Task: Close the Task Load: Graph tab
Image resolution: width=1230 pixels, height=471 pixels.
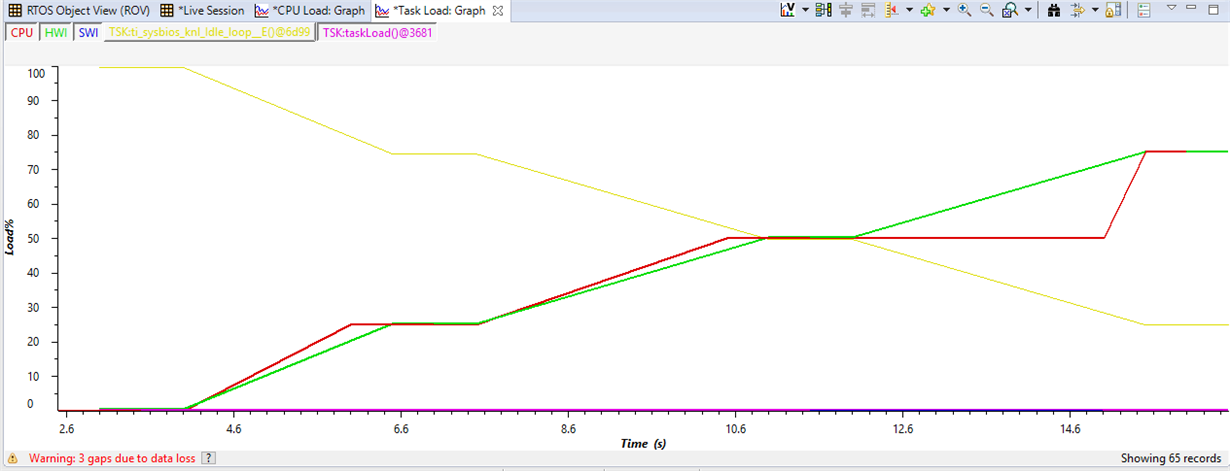Action: click(498, 10)
